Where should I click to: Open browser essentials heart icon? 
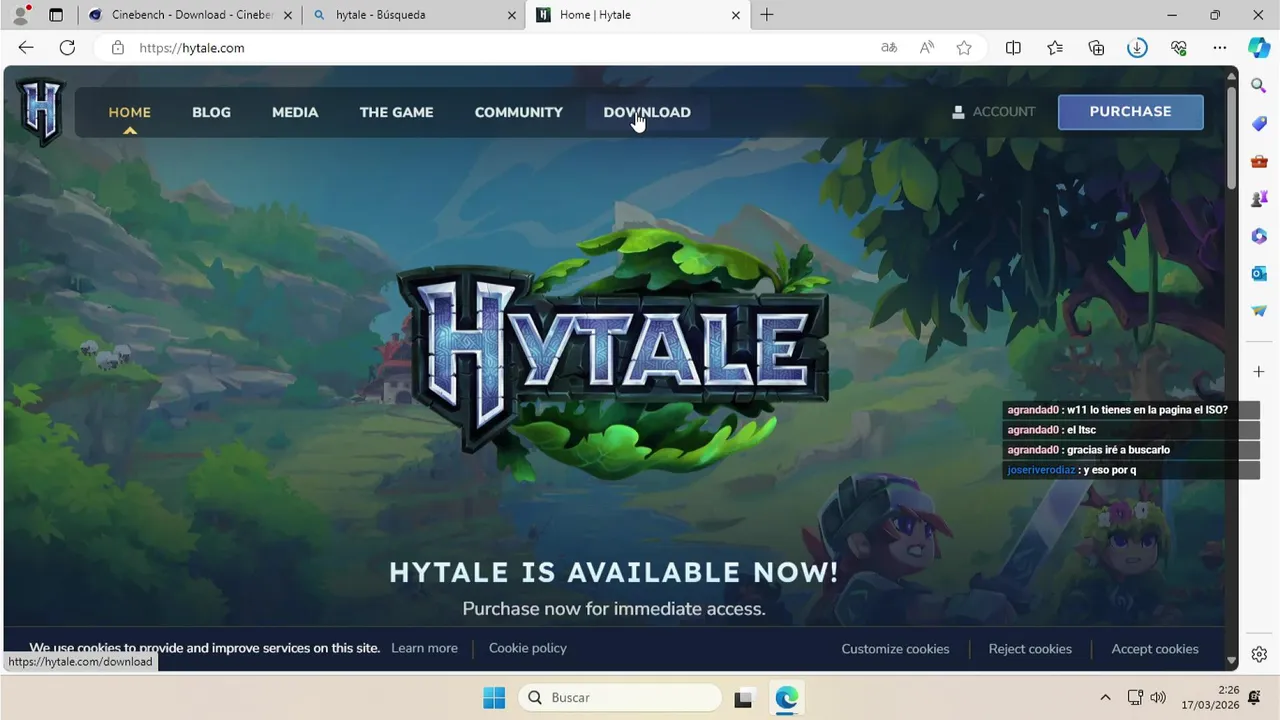(x=1178, y=48)
